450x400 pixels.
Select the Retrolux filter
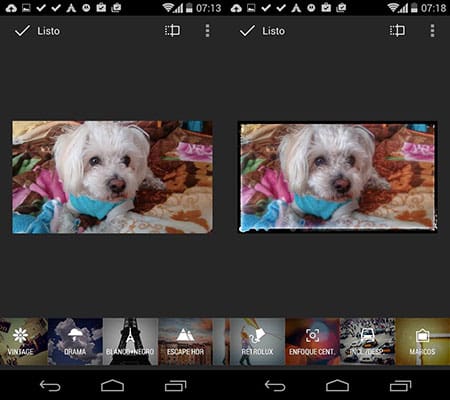tap(257, 342)
